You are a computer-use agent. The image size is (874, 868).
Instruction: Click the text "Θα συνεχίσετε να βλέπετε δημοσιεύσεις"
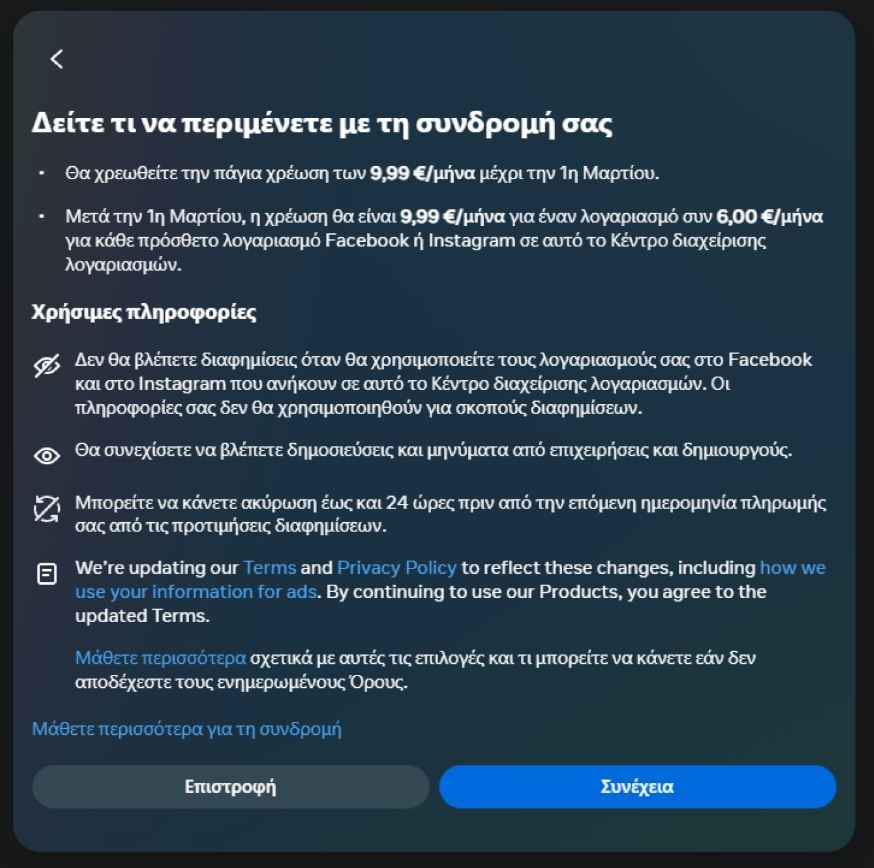[433, 450]
